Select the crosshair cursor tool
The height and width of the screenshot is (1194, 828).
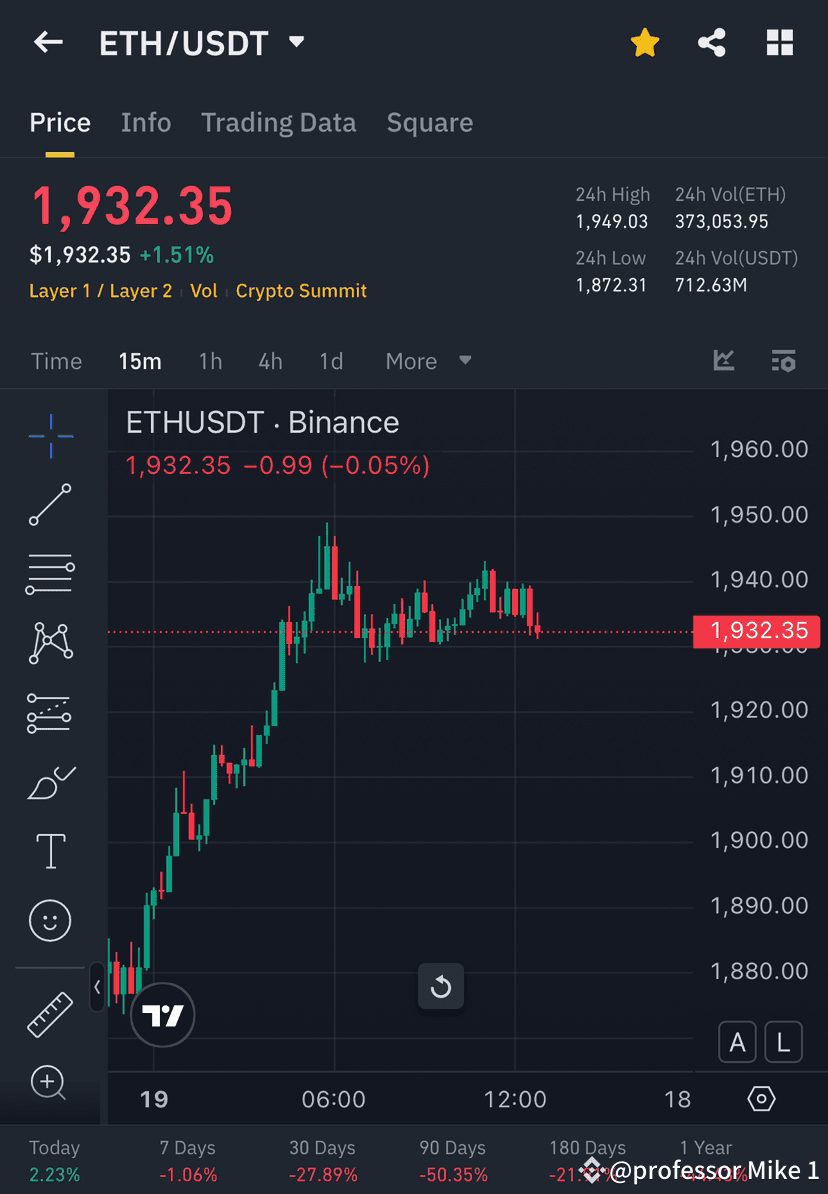point(50,435)
